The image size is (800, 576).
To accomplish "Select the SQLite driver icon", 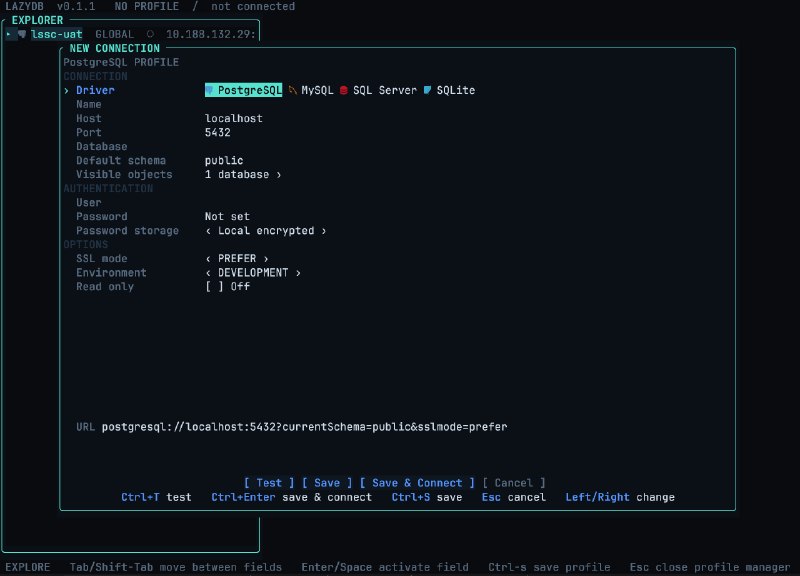I will 428,90.
